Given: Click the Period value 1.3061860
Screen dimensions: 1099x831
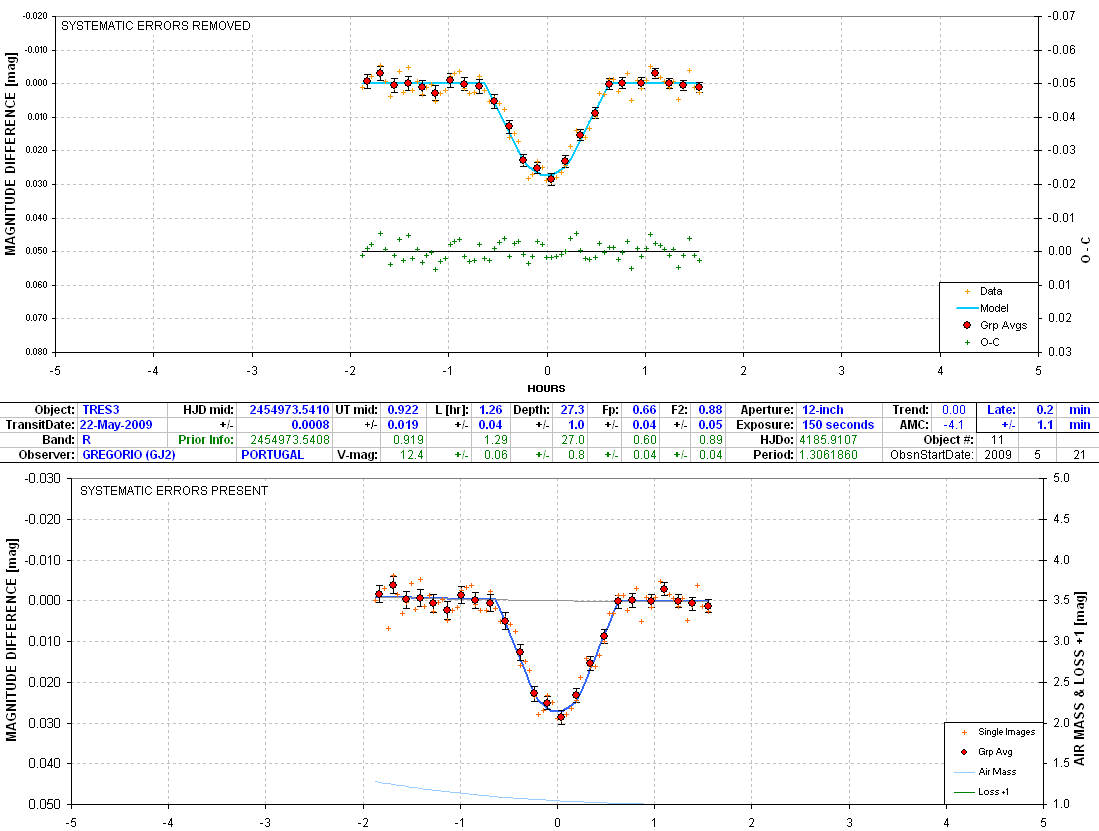Looking at the screenshot, I should pos(828,454).
